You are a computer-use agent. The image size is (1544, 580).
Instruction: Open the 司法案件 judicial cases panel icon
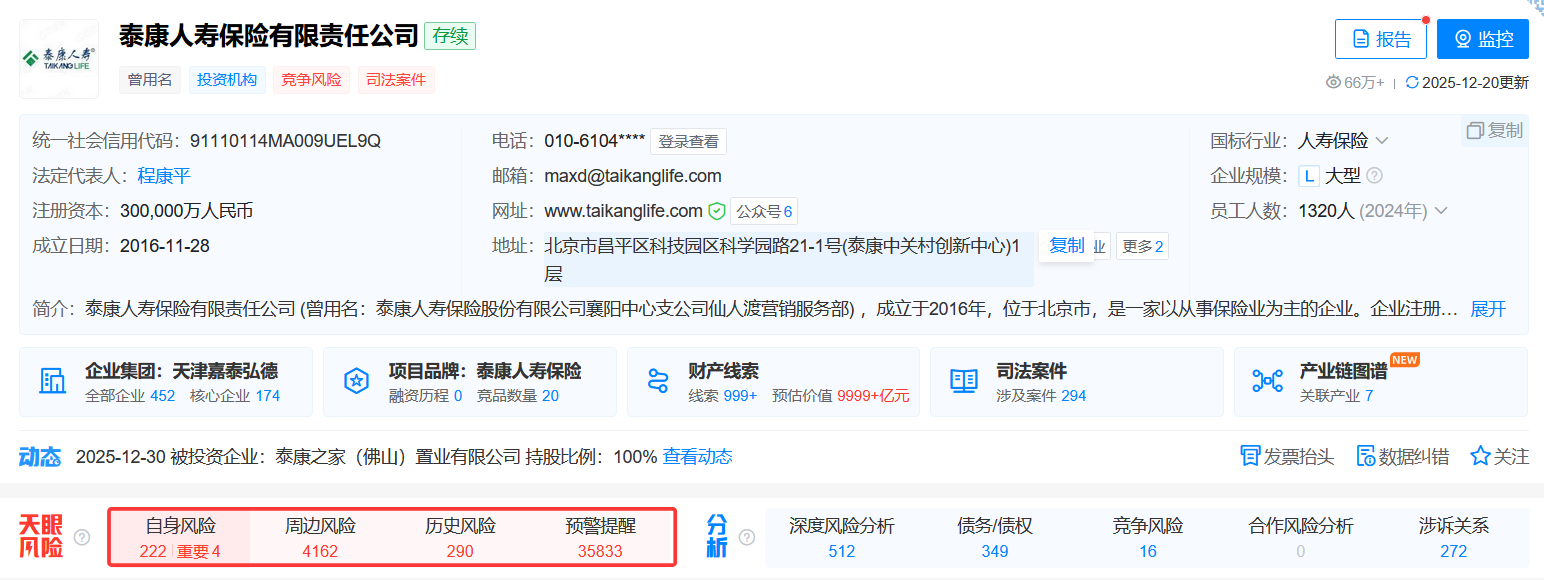click(964, 380)
